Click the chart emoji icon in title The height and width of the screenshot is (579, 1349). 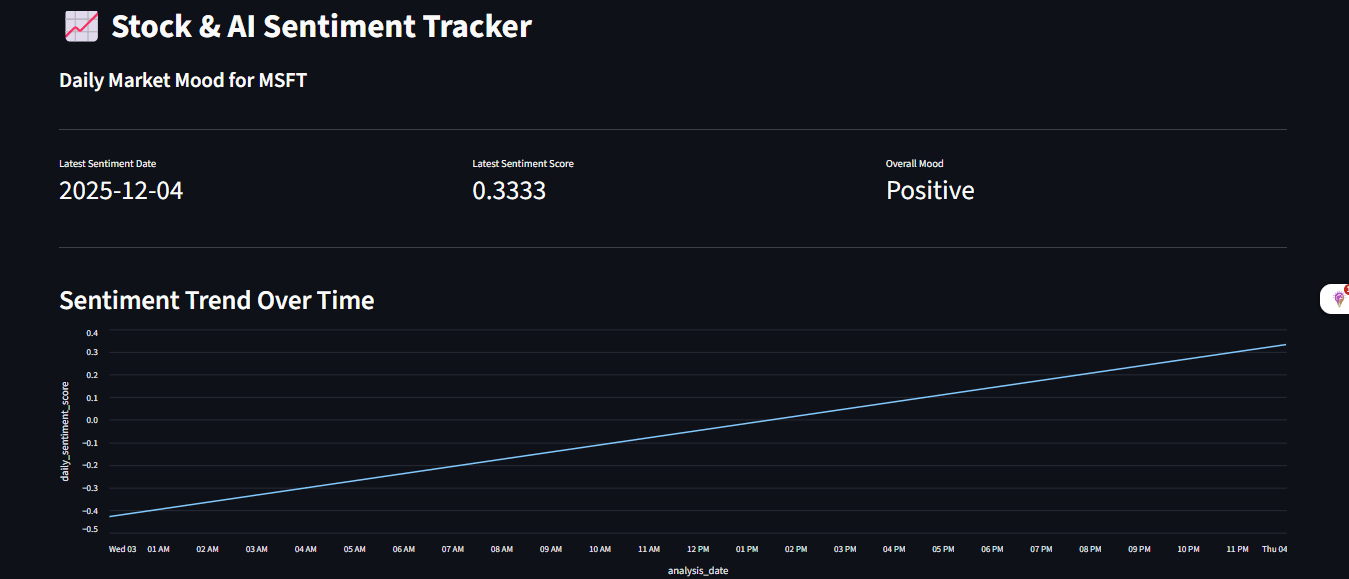coord(80,27)
